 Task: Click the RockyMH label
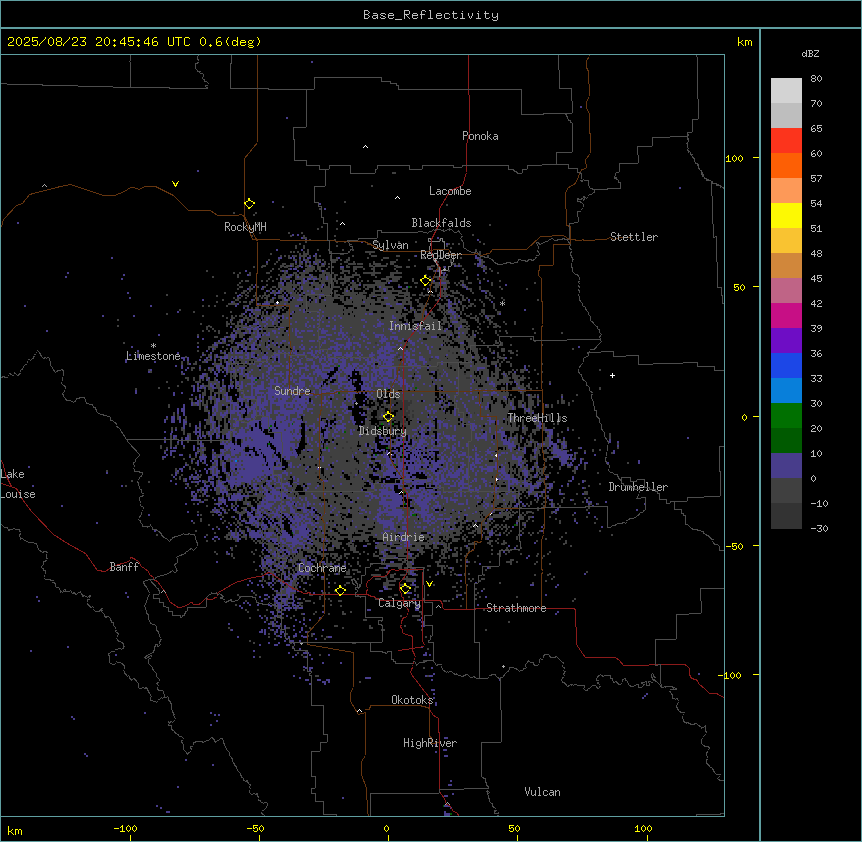click(245, 227)
